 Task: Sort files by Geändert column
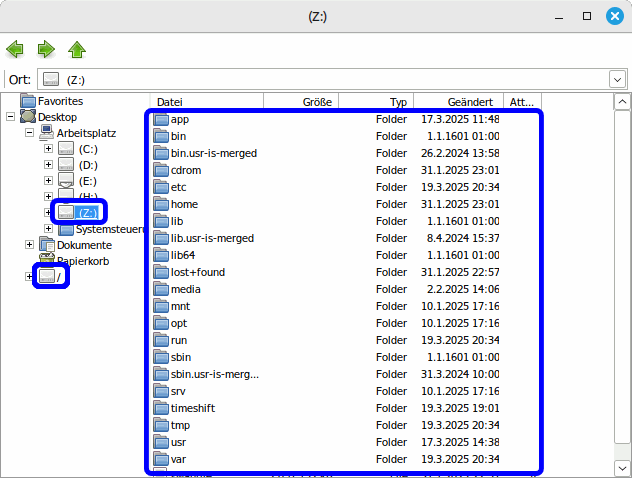coord(469,101)
